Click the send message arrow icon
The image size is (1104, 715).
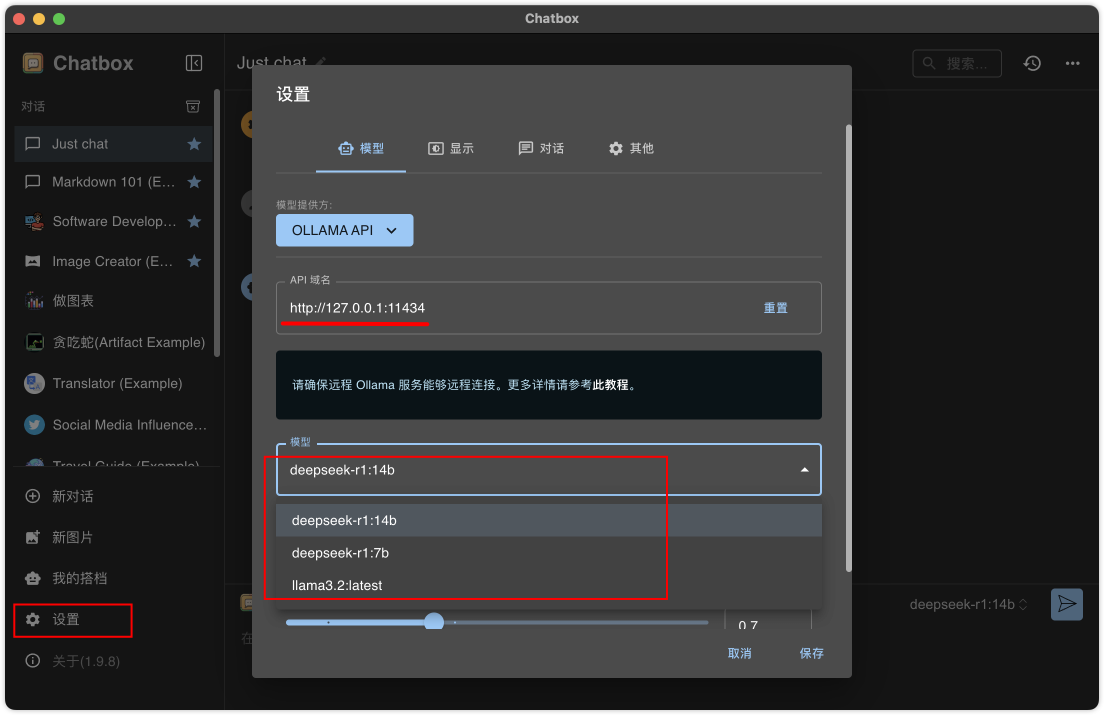tap(1067, 604)
